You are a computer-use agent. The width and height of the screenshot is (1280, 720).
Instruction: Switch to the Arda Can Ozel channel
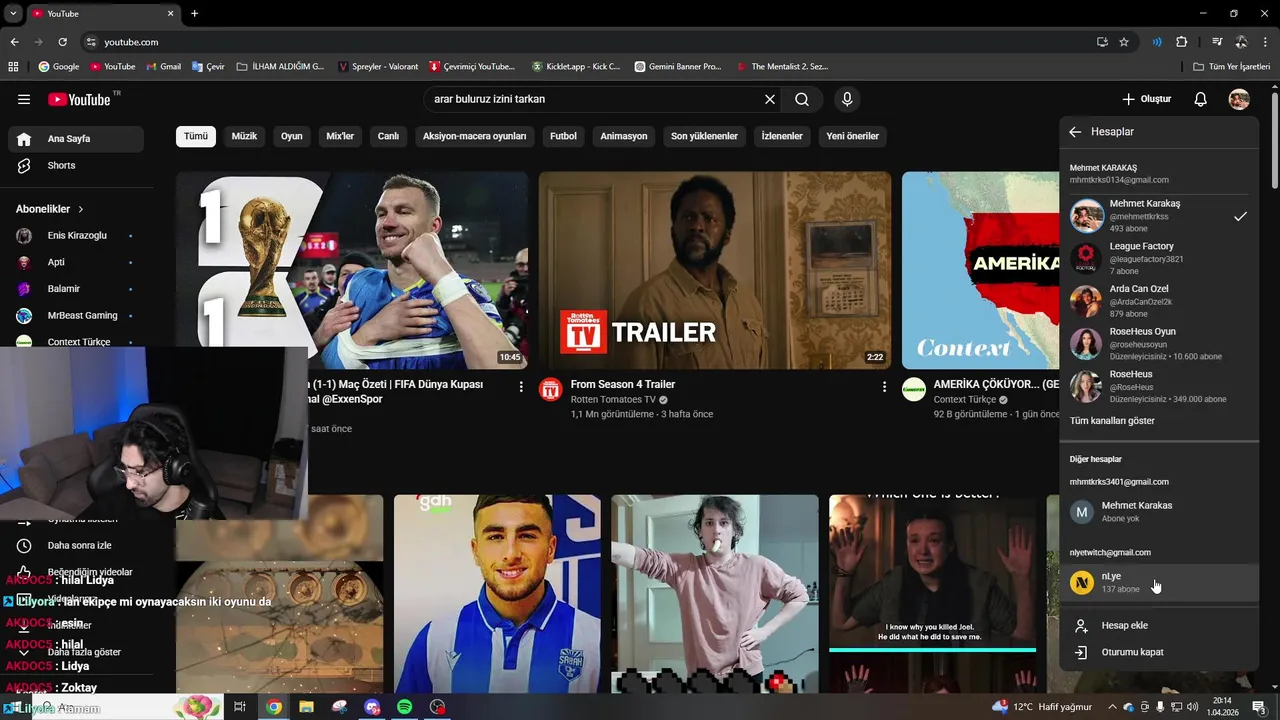(x=1159, y=301)
